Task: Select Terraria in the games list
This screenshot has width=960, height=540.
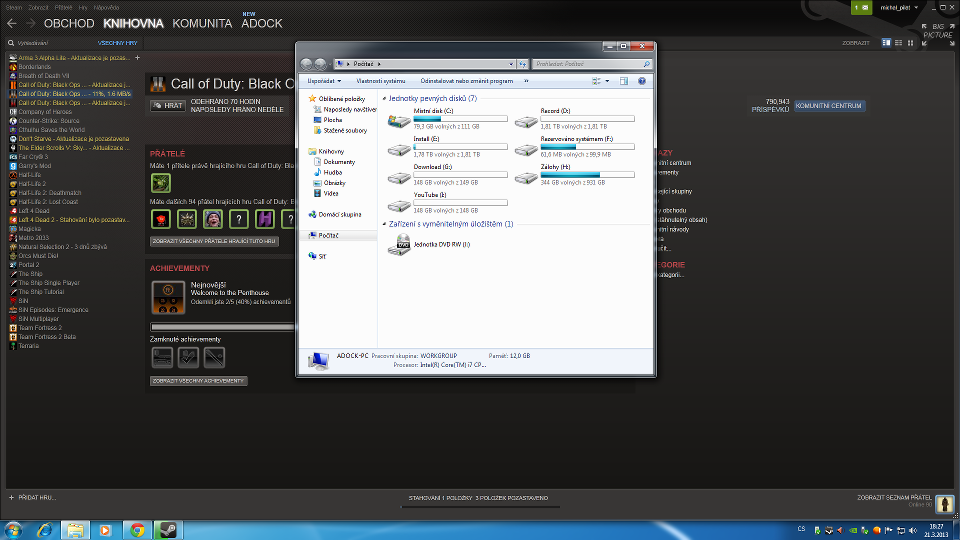Action: click(29, 343)
